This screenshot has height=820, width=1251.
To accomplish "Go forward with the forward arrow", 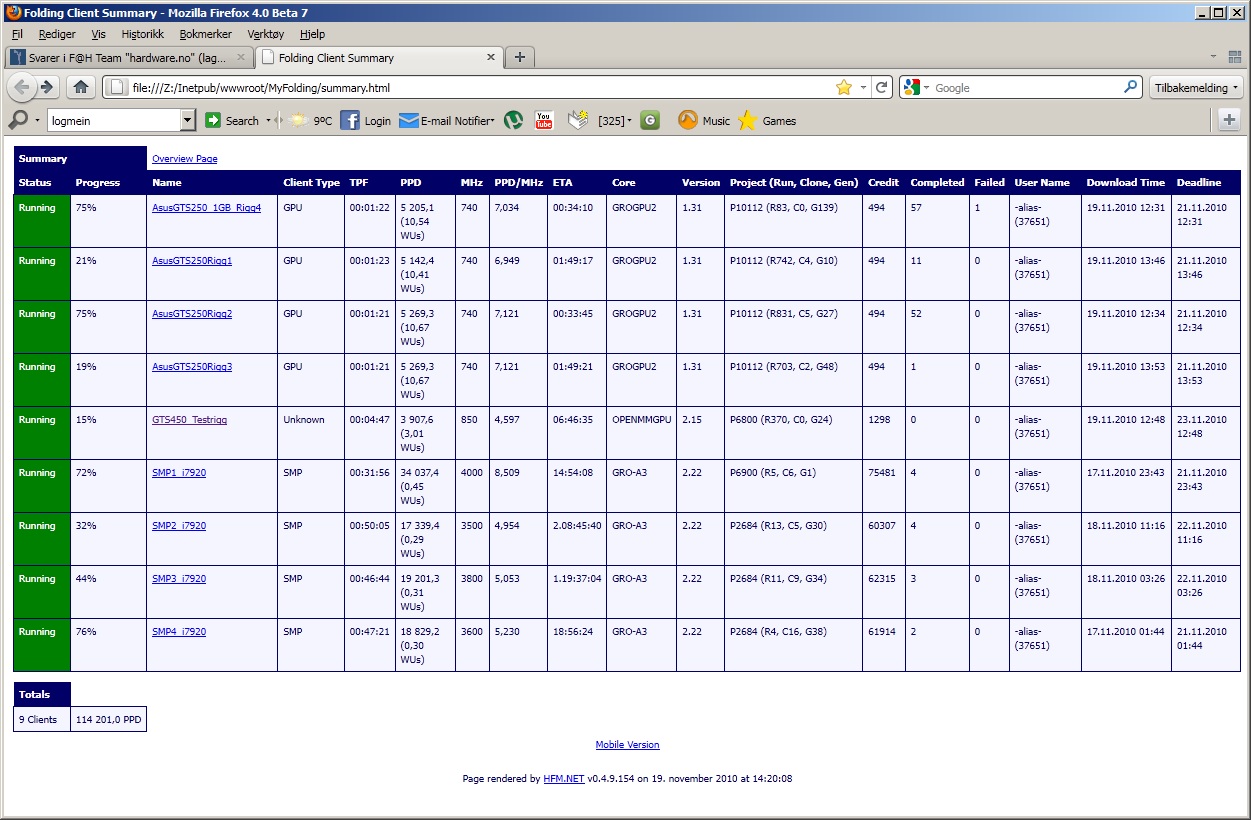I will coord(47,87).
